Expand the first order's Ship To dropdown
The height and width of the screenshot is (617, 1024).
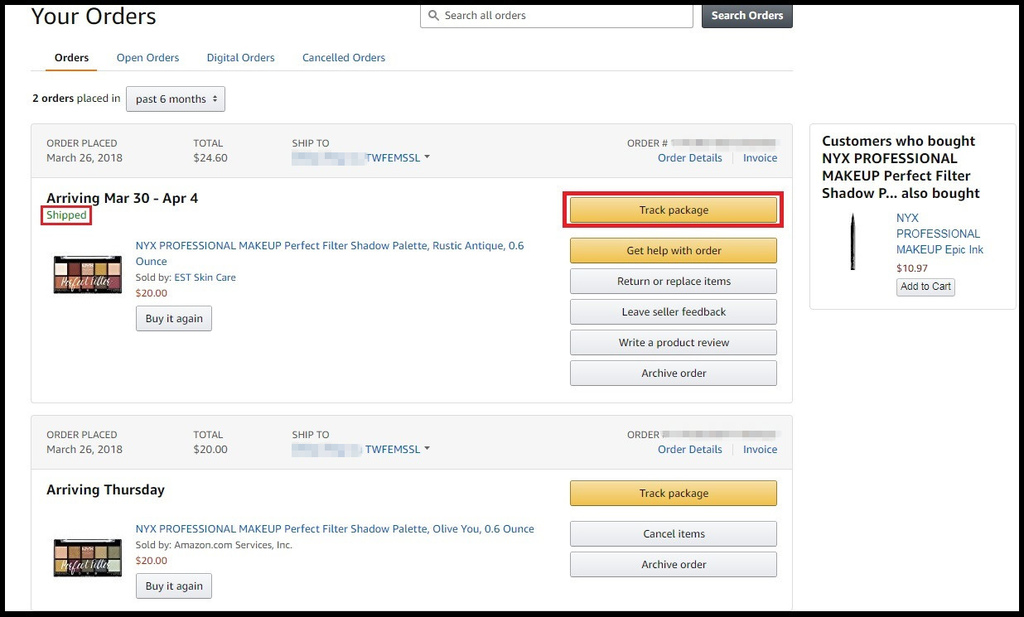pos(427,157)
